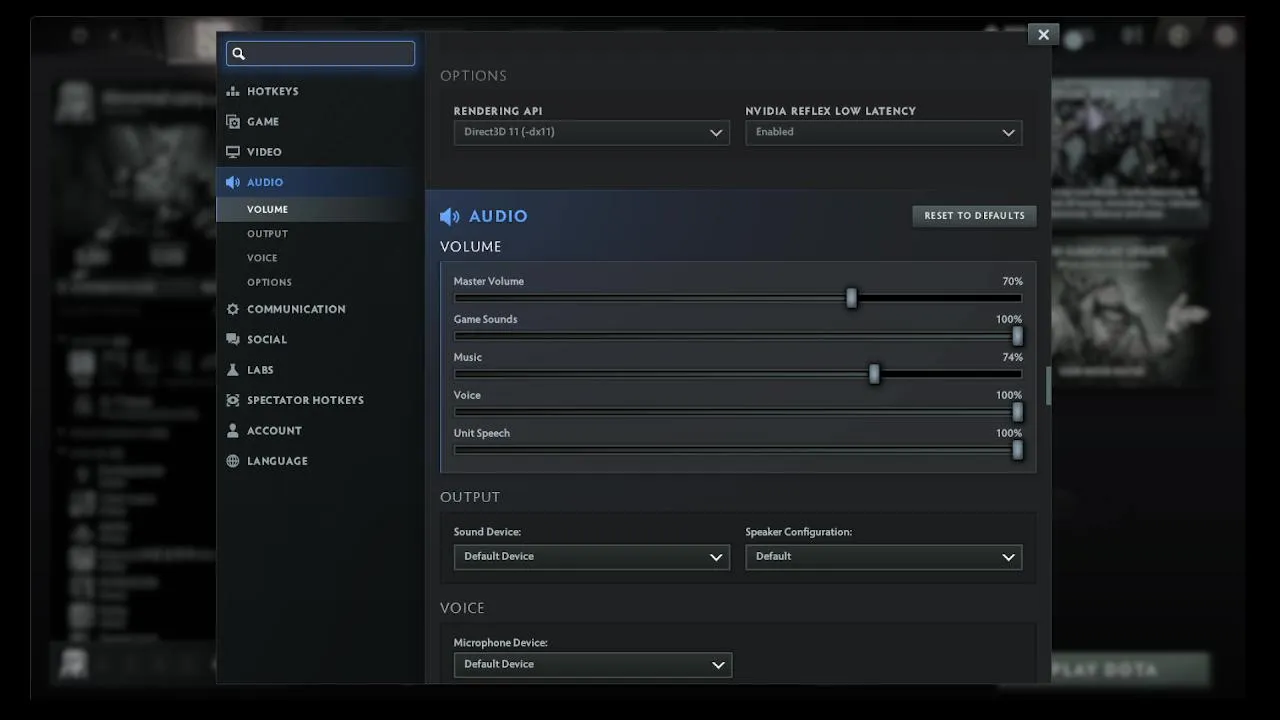
Task: Click the Hotkeys sidebar icon
Action: (233, 91)
